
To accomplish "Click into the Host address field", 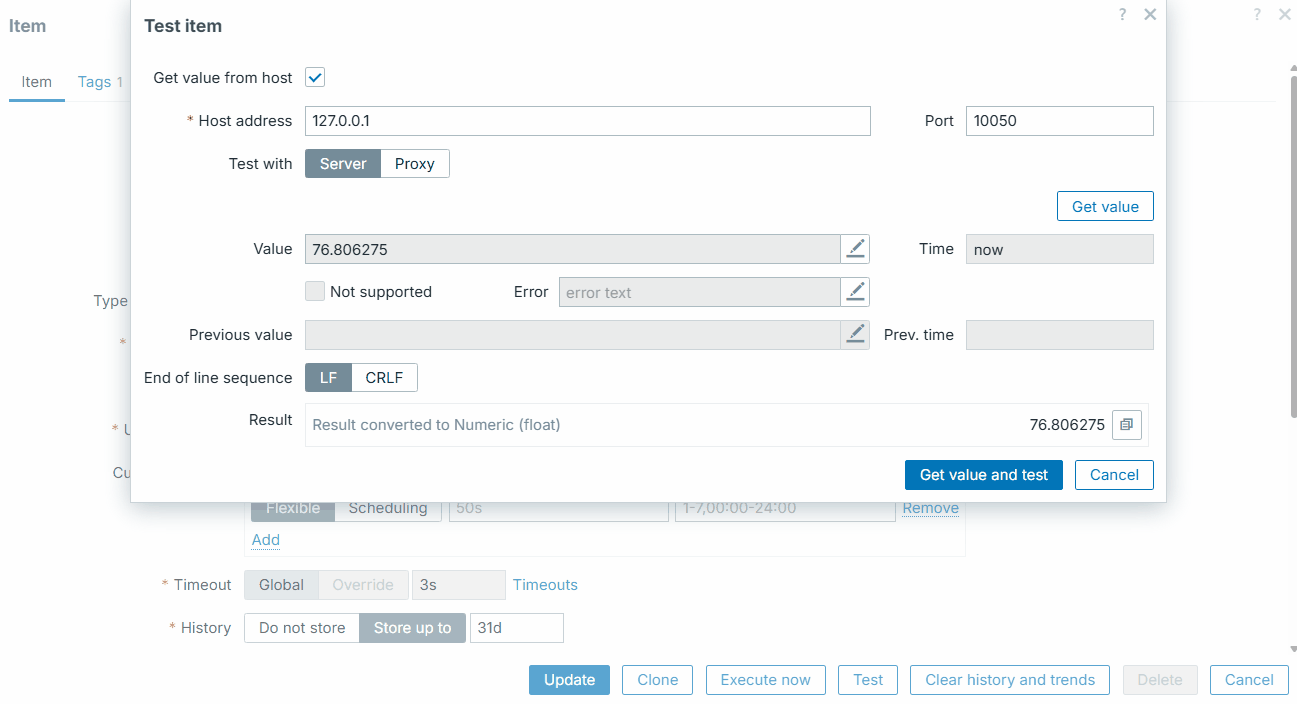I will (x=587, y=121).
